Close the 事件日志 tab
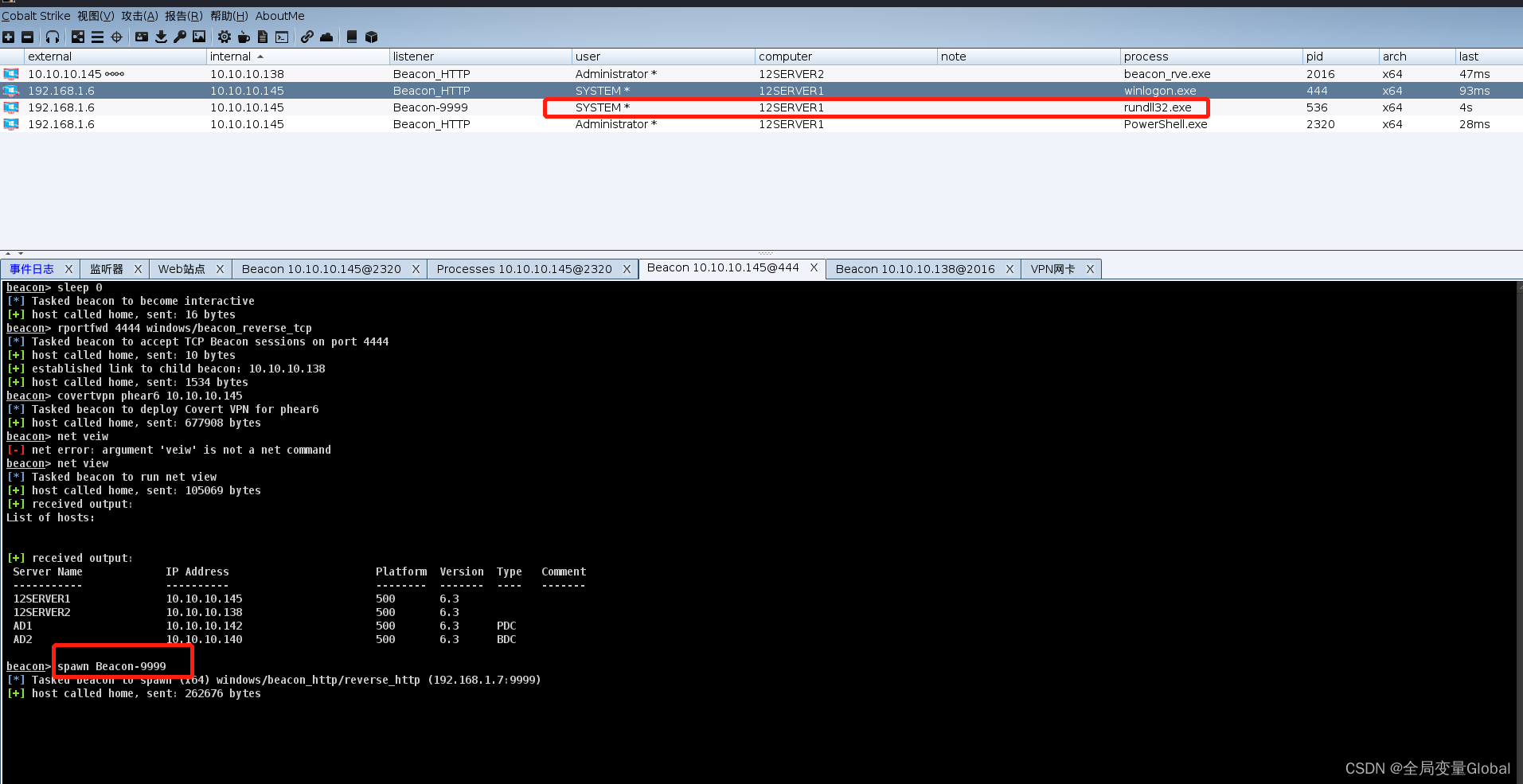The height and width of the screenshot is (784, 1523). click(x=68, y=269)
